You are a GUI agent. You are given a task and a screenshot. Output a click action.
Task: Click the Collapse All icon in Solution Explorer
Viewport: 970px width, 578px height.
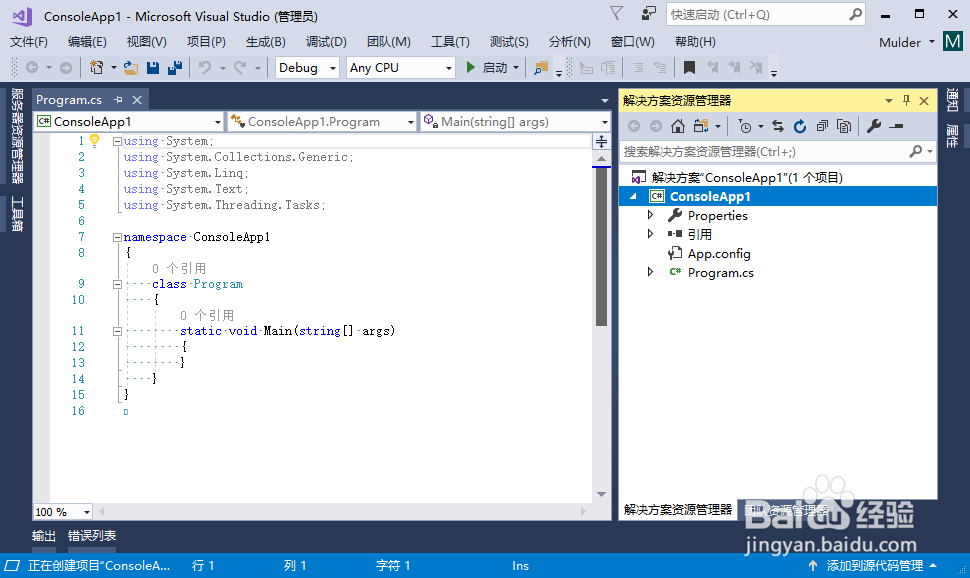tap(822, 126)
